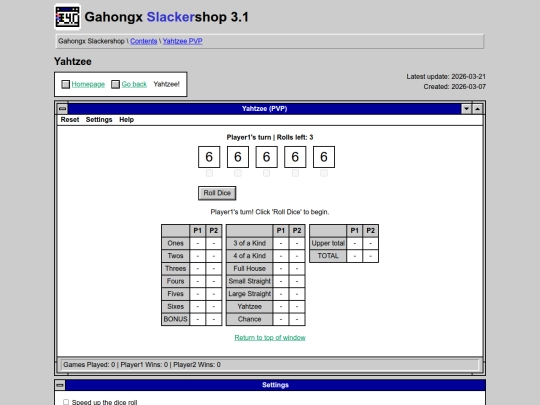Click the fifth die showing 6

324,157
